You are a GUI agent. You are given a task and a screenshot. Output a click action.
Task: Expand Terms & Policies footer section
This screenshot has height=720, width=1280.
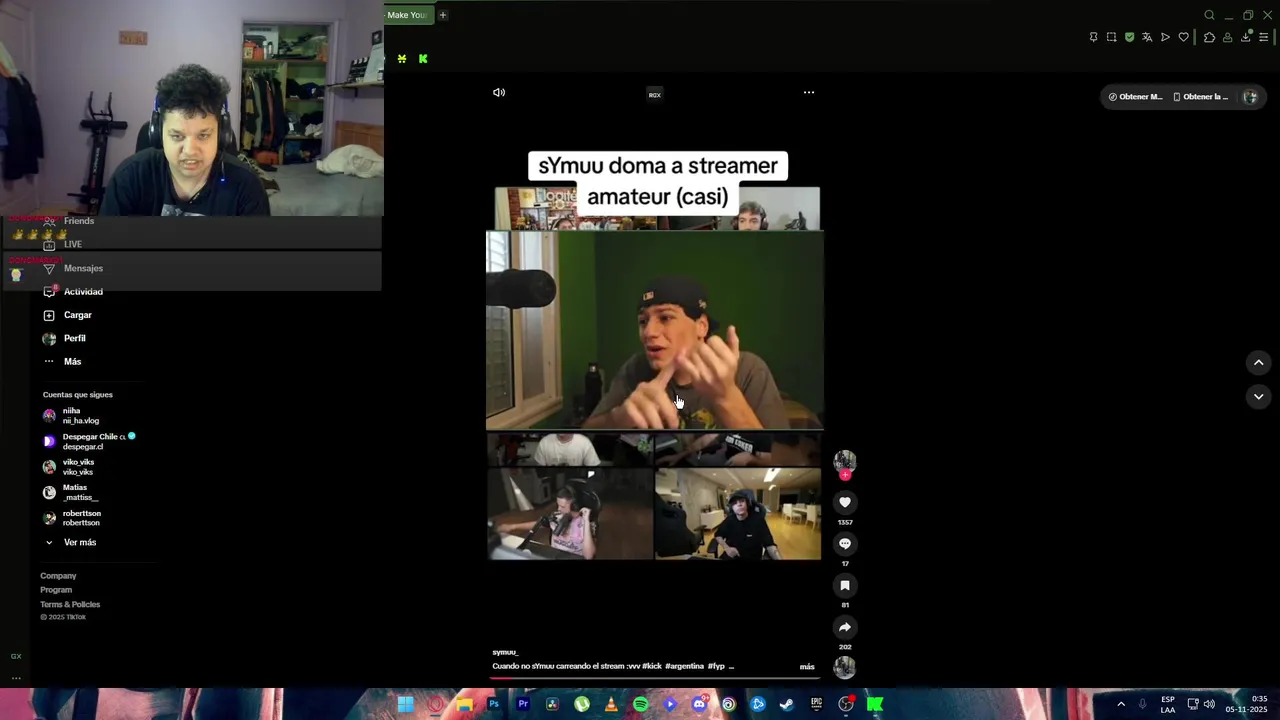pyautogui.click(x=70, y=605)
